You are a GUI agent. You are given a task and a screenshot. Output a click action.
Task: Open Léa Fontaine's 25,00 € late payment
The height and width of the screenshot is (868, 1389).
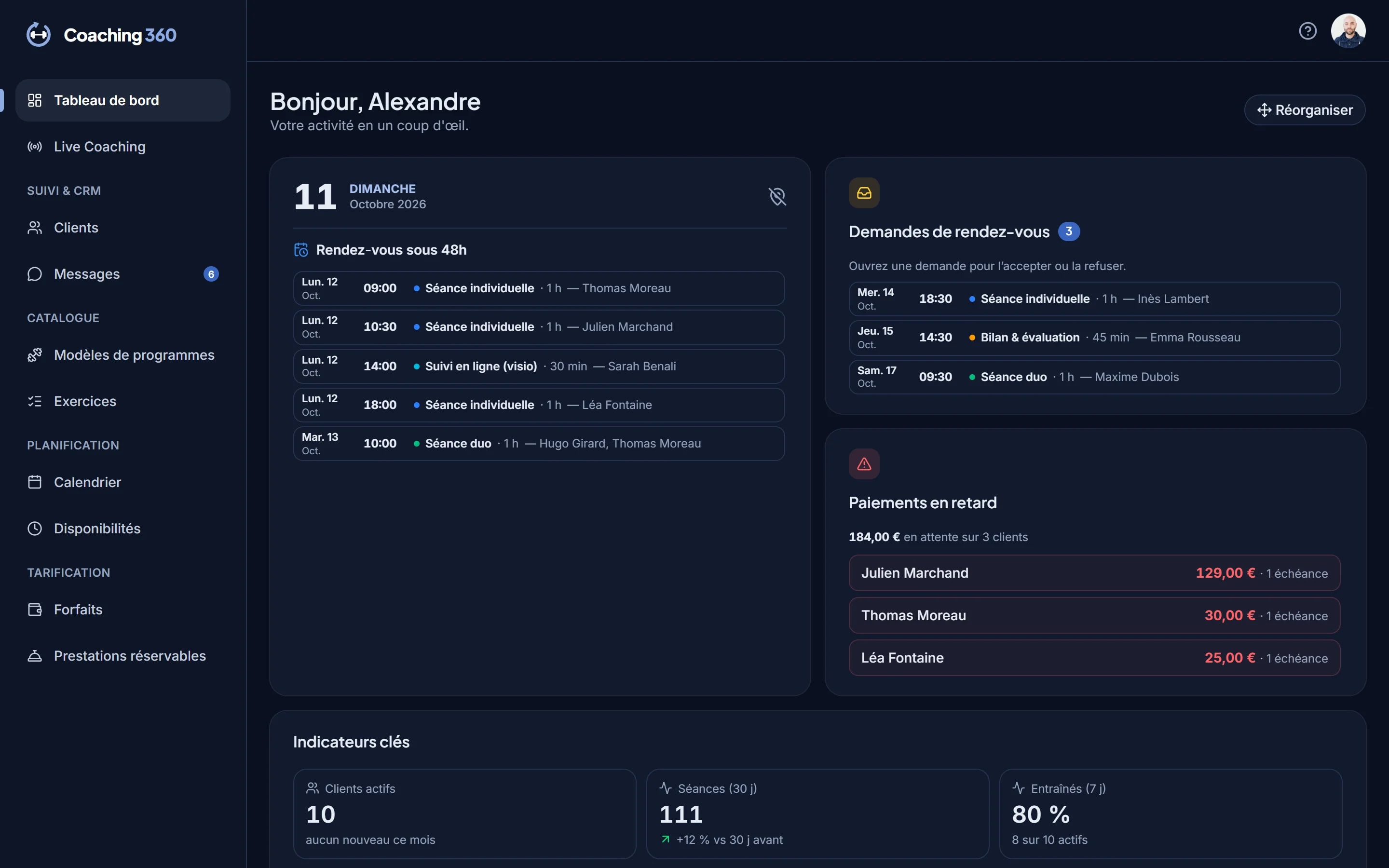click(x=1094, y=658)
